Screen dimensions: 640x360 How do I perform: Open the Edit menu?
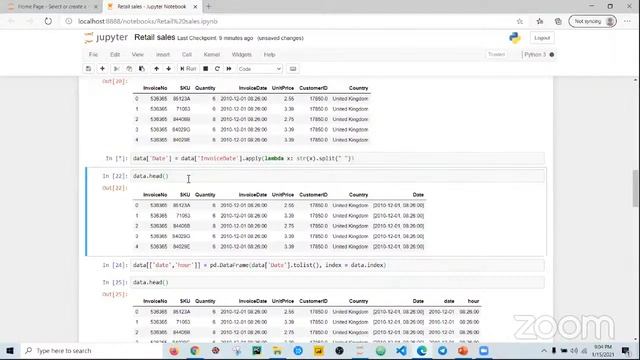tap(115, 54)
